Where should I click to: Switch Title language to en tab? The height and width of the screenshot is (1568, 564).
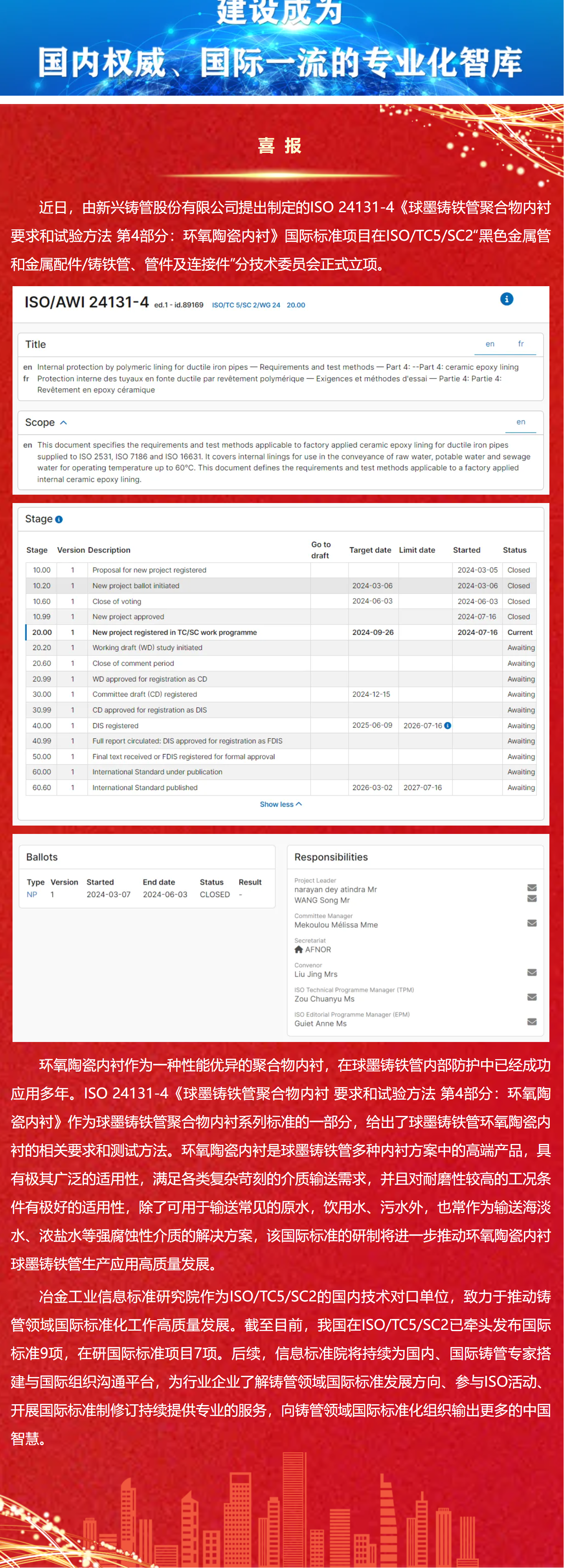coord(490,344)
